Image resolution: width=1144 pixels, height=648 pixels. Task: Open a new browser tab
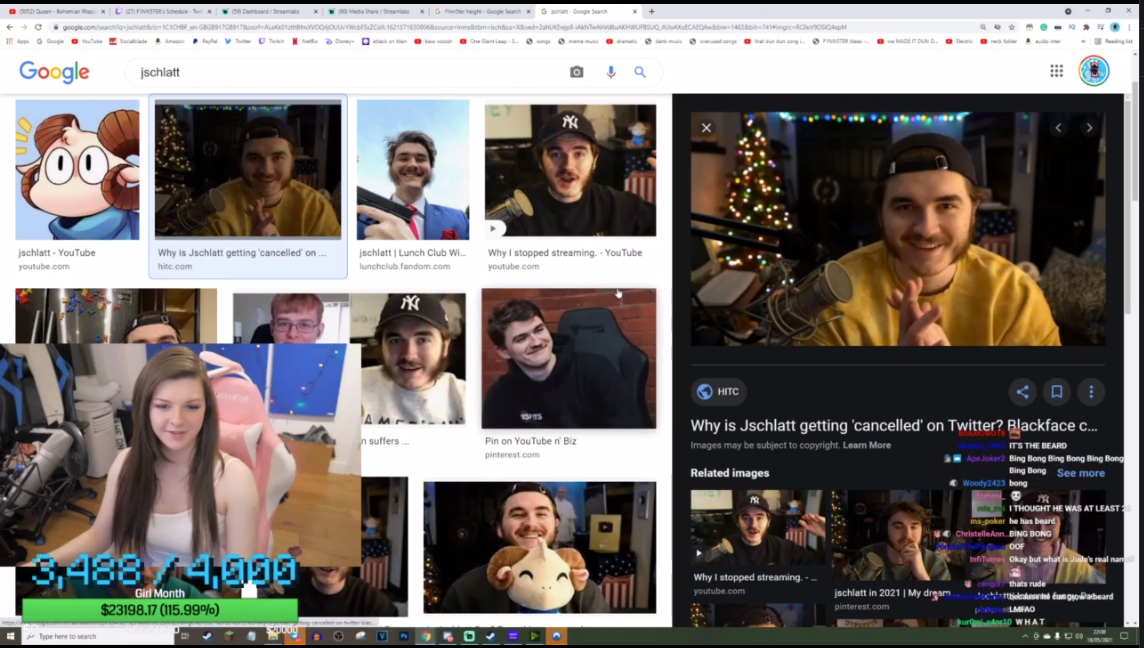coord(652,12)
